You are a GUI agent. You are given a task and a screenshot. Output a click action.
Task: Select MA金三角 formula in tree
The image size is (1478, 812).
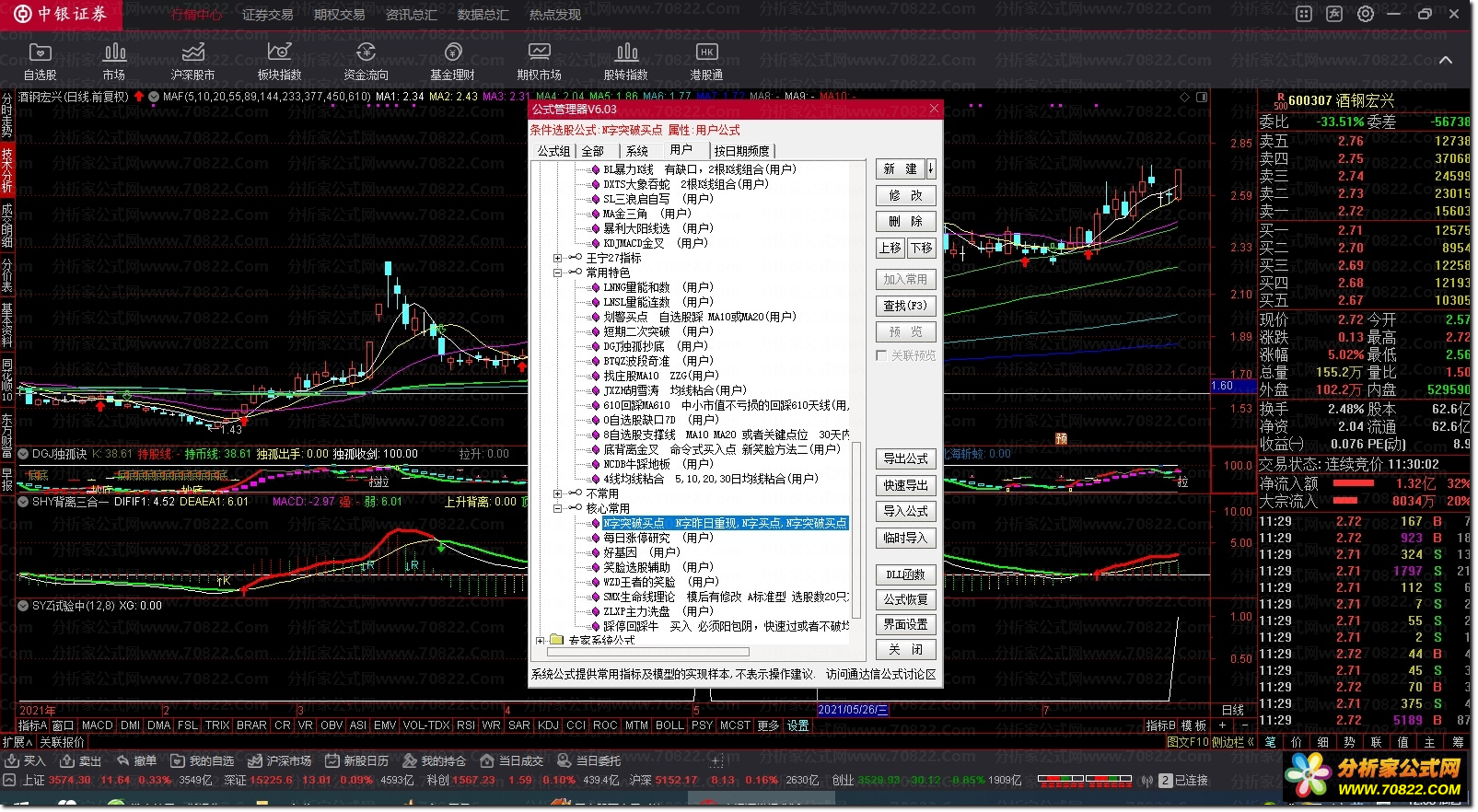647,214
